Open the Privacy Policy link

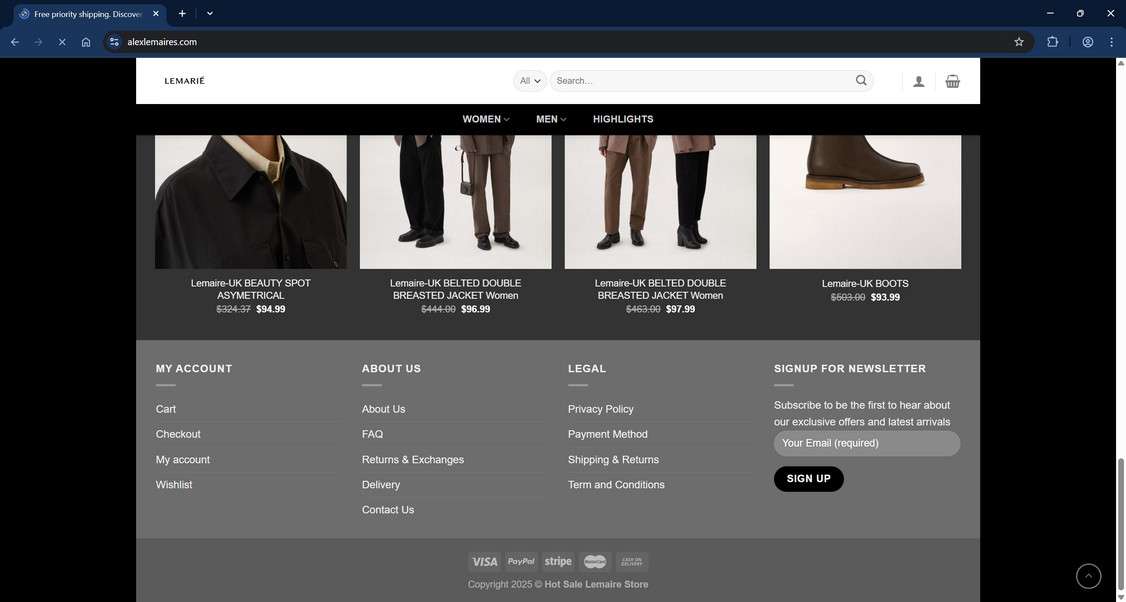coord(600,409)
